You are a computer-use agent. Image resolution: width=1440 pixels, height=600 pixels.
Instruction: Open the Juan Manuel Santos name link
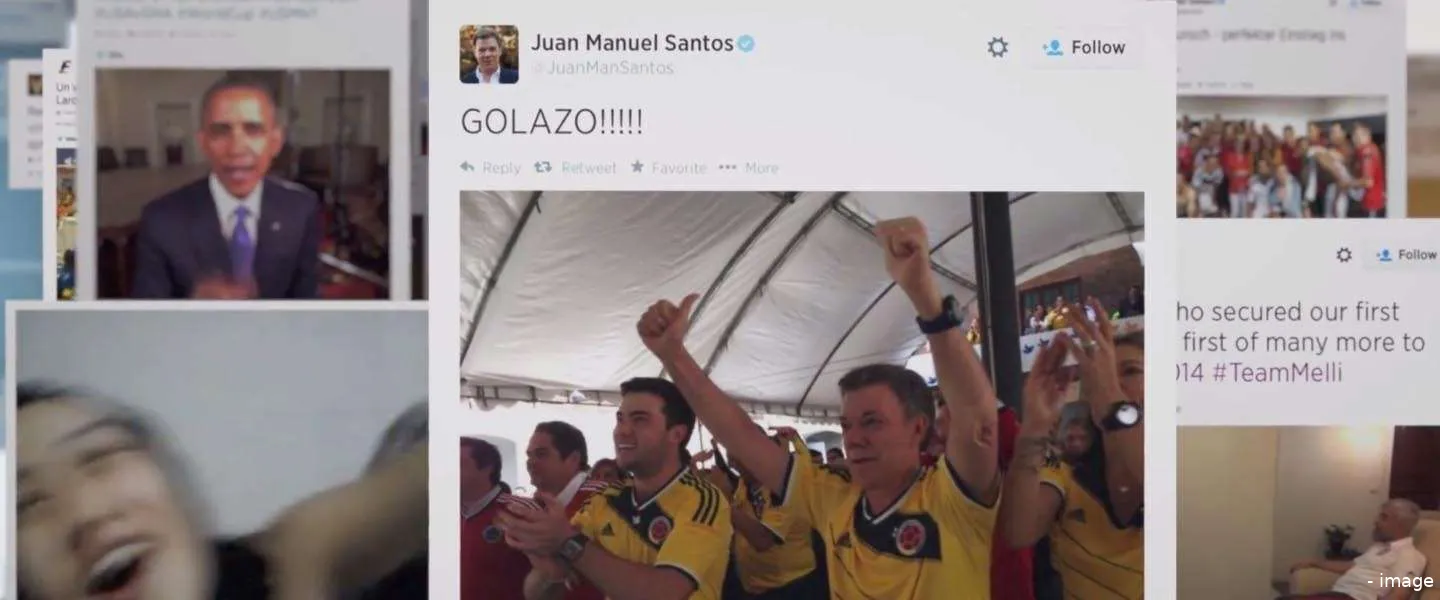click(631, 43)
